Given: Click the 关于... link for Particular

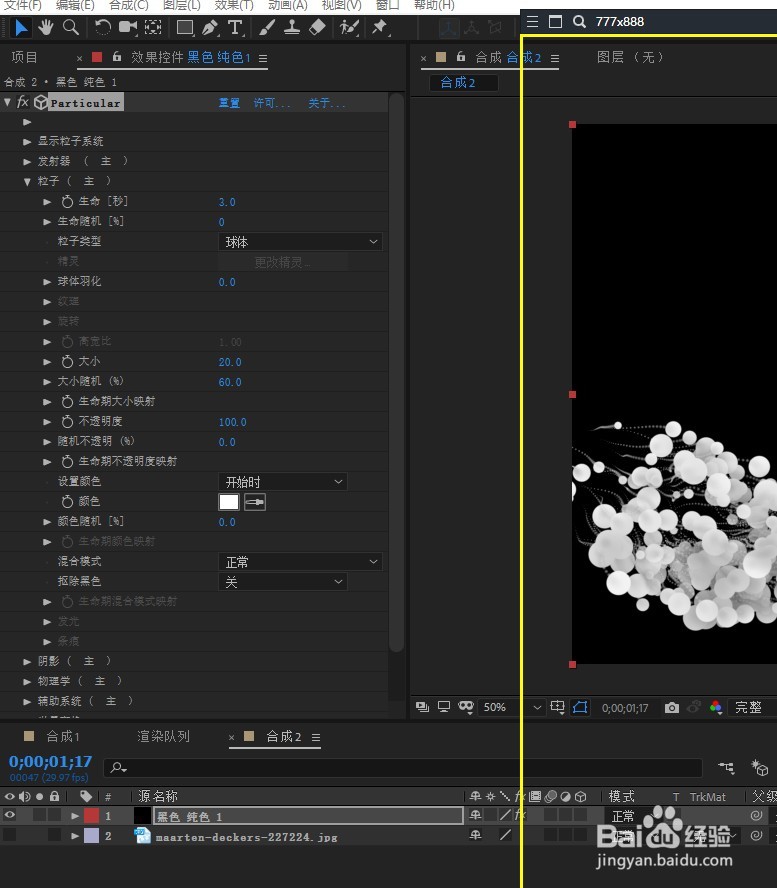Looking at the screenshot, I should [x=327, y=103].
